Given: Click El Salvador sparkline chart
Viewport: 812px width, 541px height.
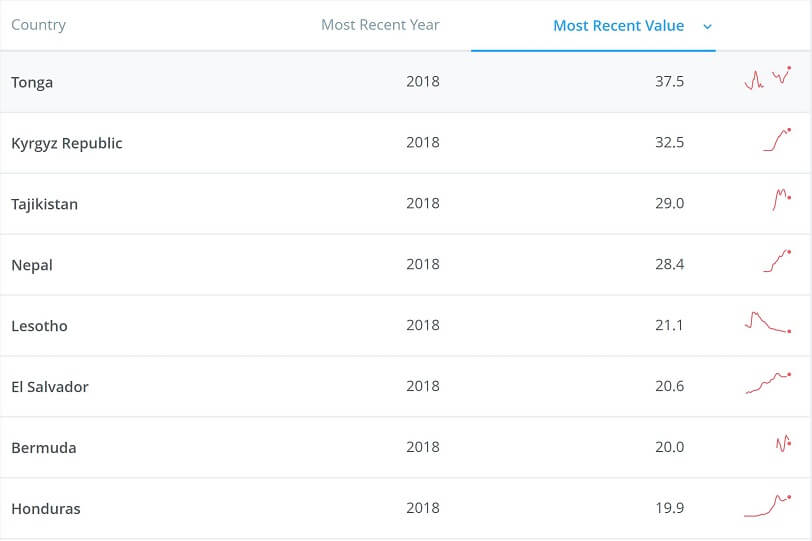Looking at the screenshot, I should click(767, 384).
